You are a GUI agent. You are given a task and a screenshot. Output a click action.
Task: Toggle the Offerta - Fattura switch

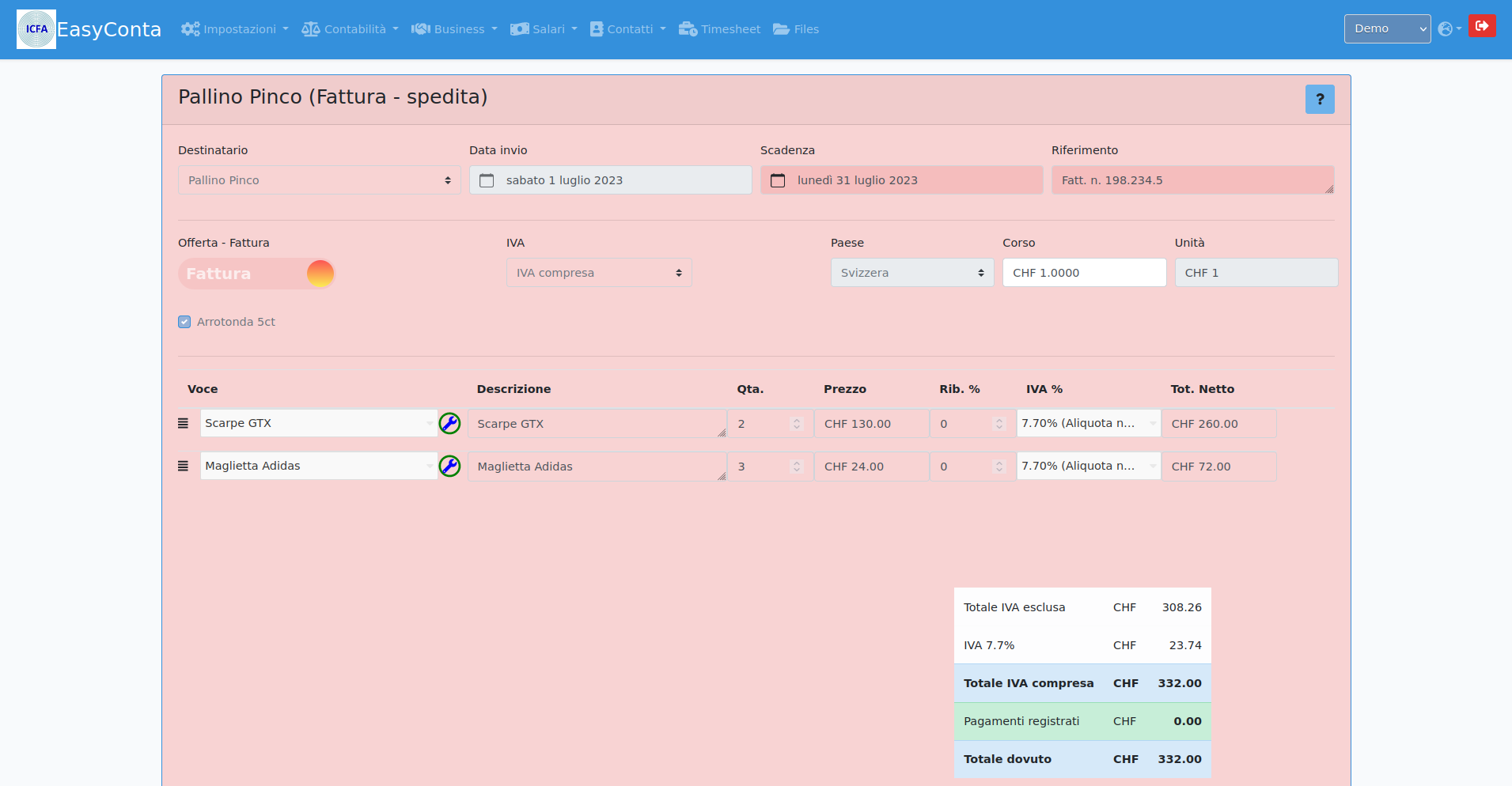[256, 274]
